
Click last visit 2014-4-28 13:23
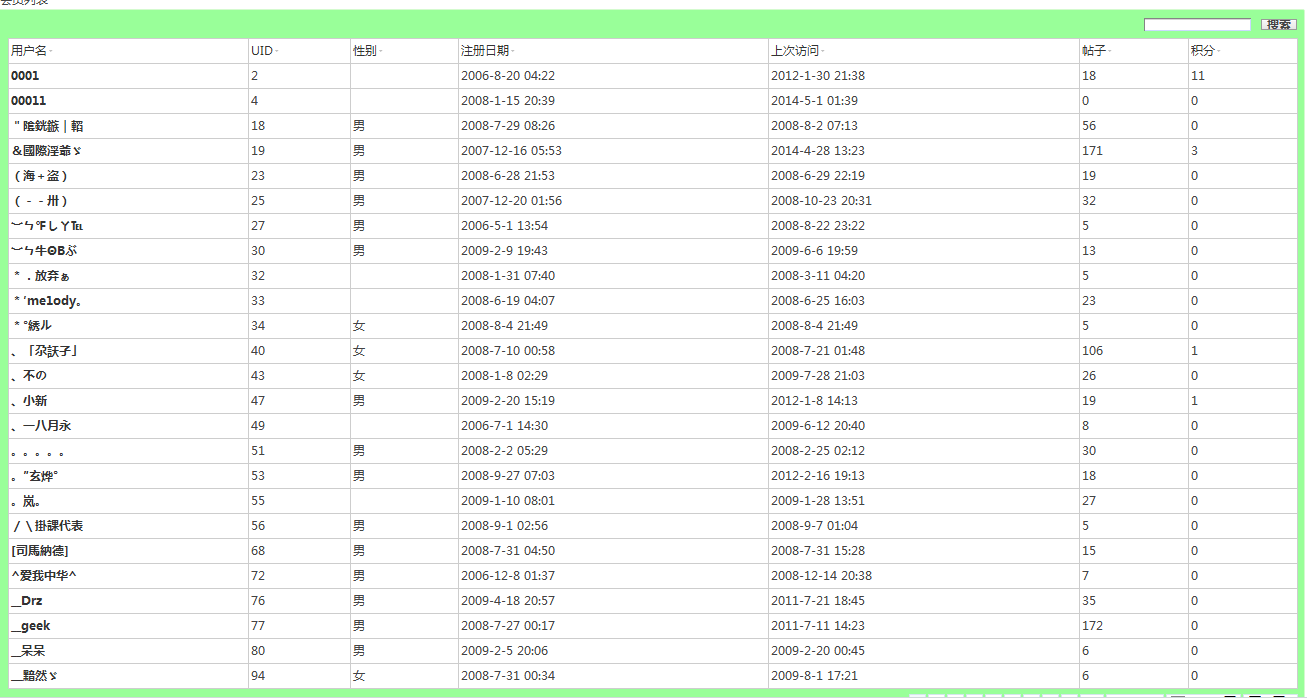tap(818, 151)
